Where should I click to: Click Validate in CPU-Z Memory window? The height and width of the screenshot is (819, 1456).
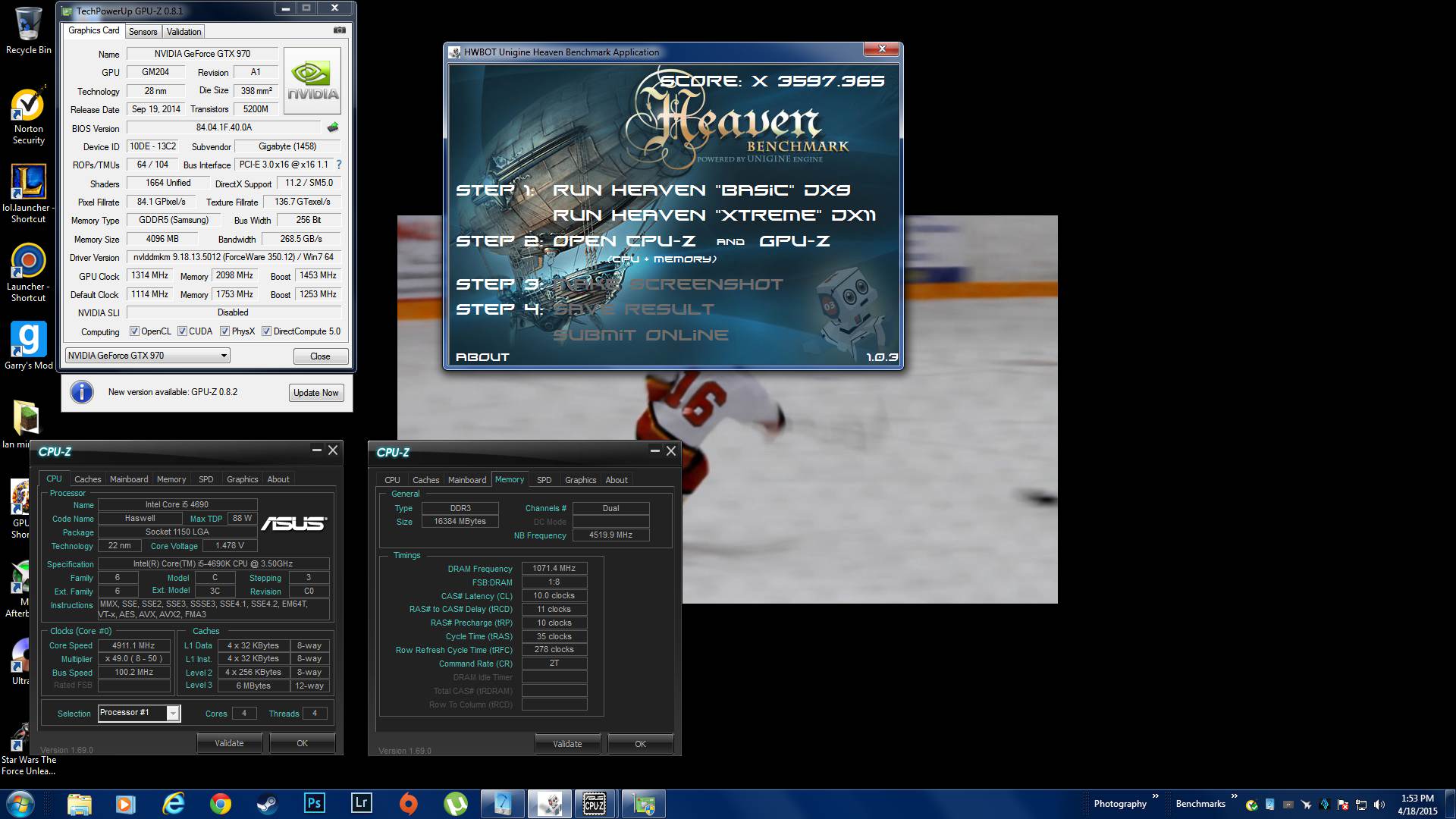[x=567, y=744]
